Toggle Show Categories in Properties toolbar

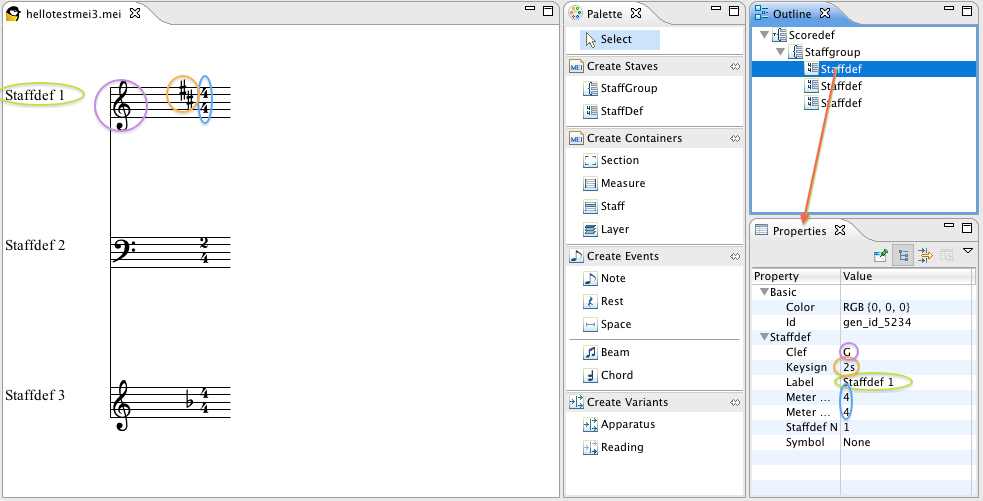pyautogui.click(x=903, y=256)
